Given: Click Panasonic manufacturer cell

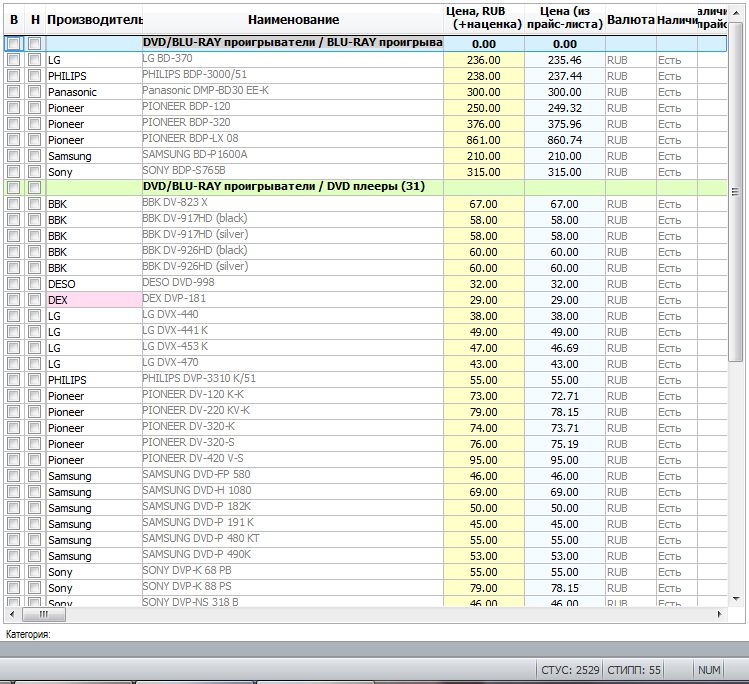Looking at the screenshot, I should [x=94, y=92].
